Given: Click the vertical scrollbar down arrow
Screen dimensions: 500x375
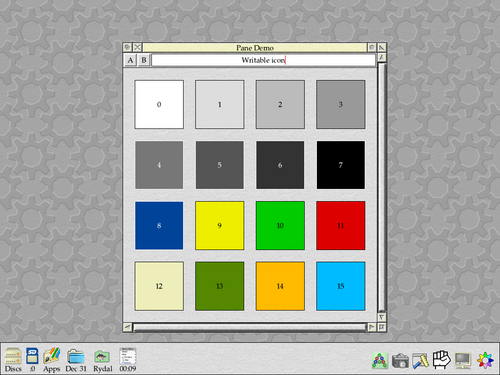Looking at the screenshot, I should click(x=382, y=317).
